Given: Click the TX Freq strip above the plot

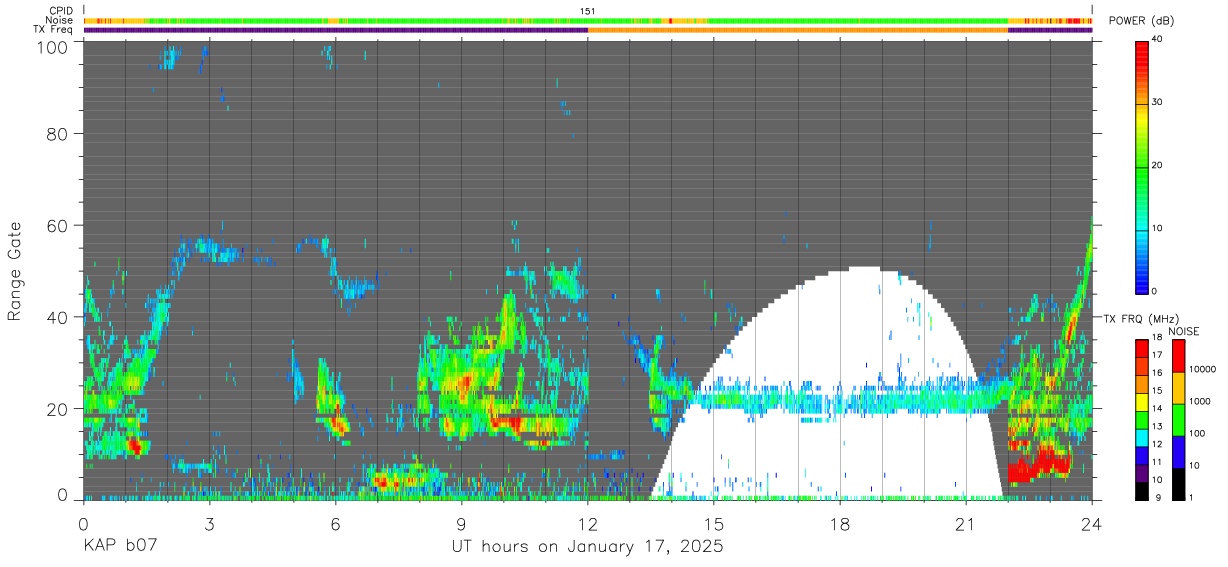Looking at the screenshot, I should (x=588, y=30).
